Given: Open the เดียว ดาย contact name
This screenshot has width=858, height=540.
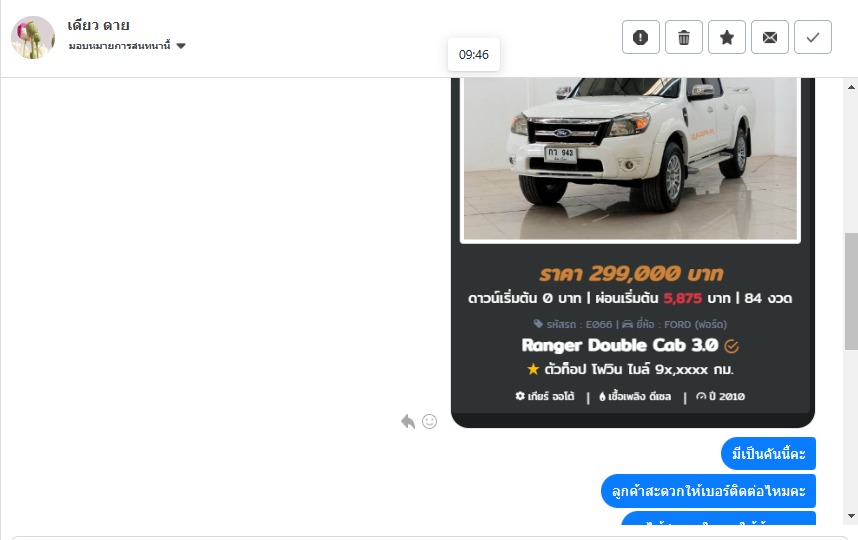Looking at the screenshot, I should pyautogui.click(x=98, y=25).
